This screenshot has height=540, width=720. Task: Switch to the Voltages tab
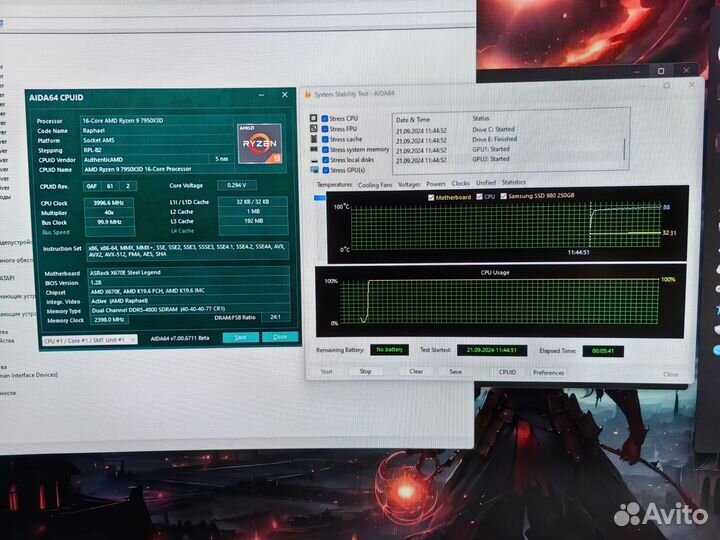click(x=409, y=184)
